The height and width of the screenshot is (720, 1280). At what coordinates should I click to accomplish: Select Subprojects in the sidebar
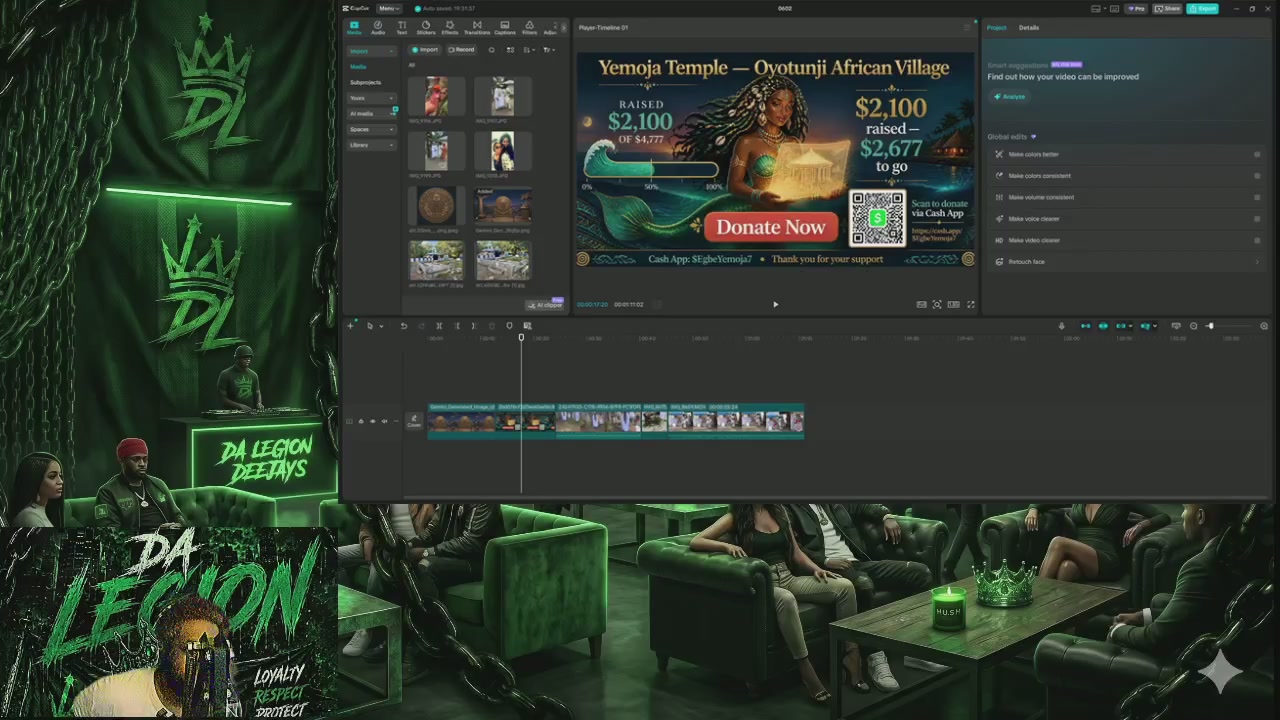coord(365,82)
